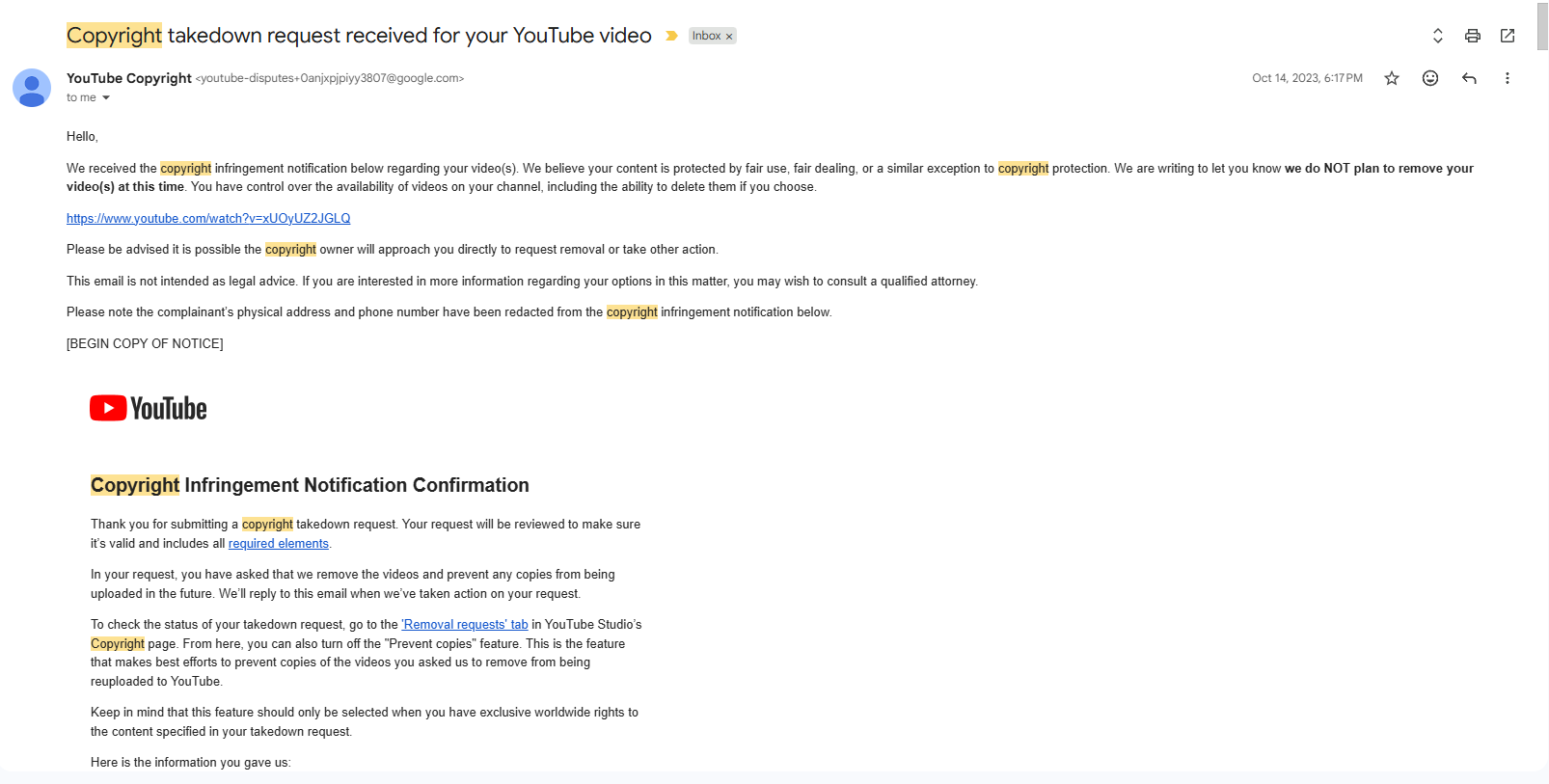
Task: Reply to the YouTube Copyright email
Action: [1469, 78]
